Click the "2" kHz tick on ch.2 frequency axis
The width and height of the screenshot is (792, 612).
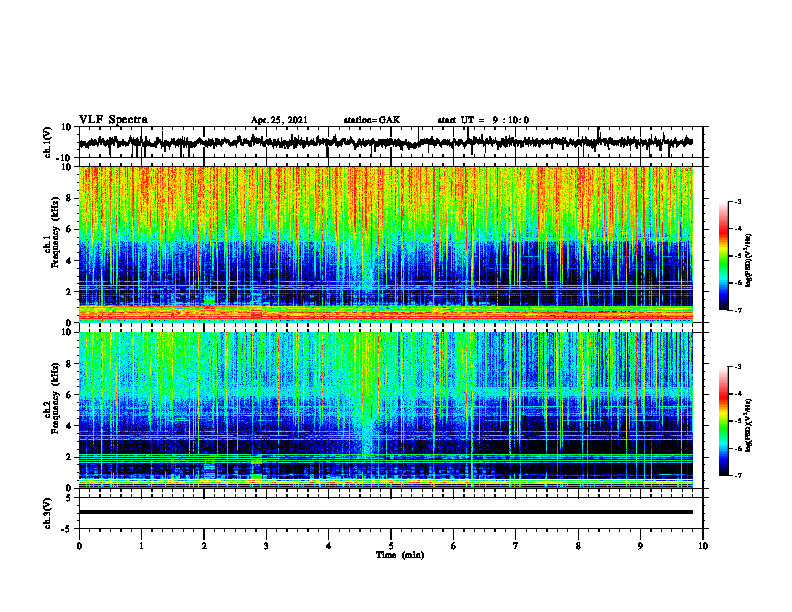pyautogui.click(x=70, y=457)
